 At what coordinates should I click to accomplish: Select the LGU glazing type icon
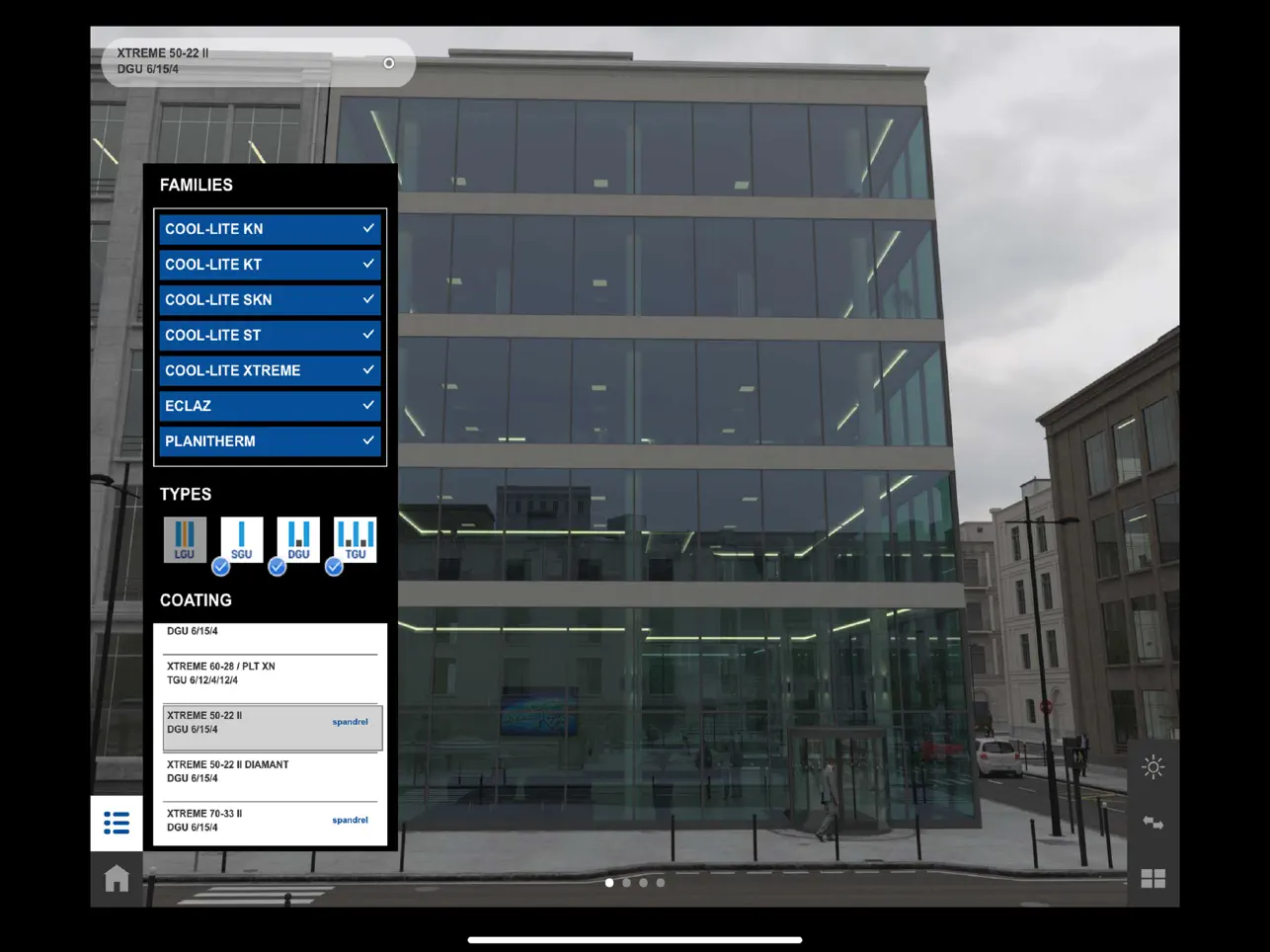pos(185,538)
